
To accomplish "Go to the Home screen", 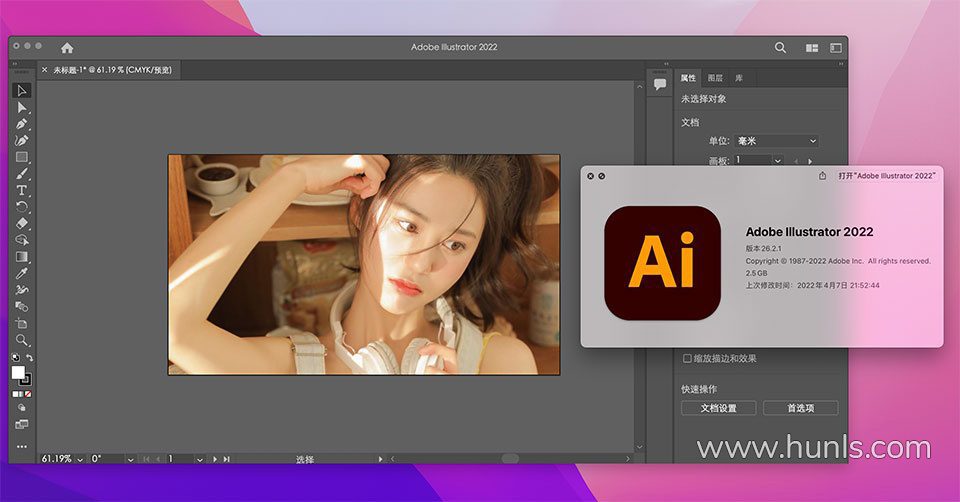I will point(67,48).
